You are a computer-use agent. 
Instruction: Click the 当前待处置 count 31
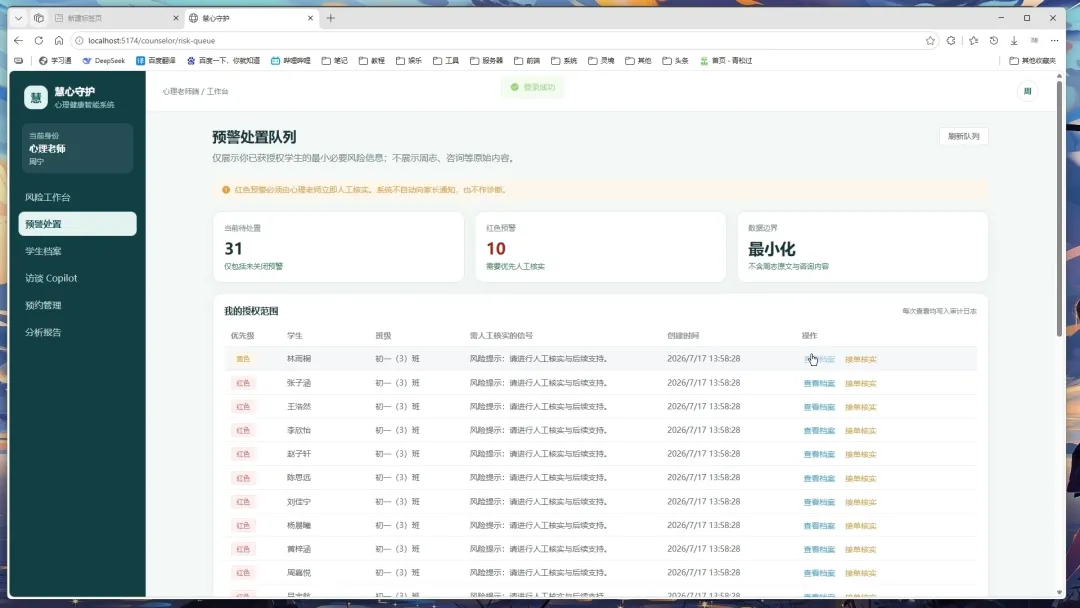pyautogui.click(x=233, y=249)
